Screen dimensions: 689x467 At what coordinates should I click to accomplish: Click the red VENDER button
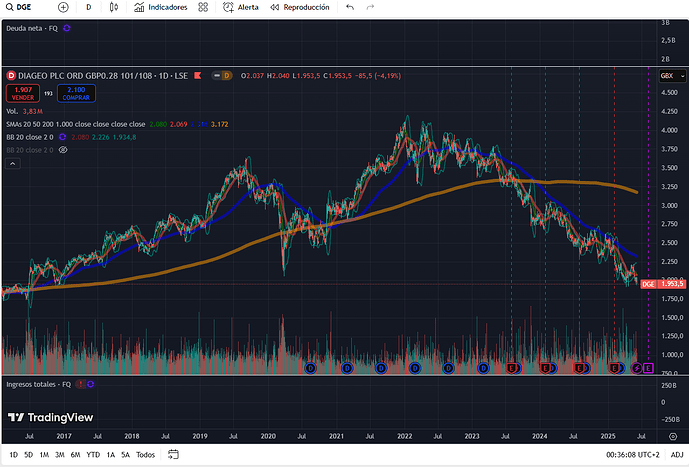point(21,93)
